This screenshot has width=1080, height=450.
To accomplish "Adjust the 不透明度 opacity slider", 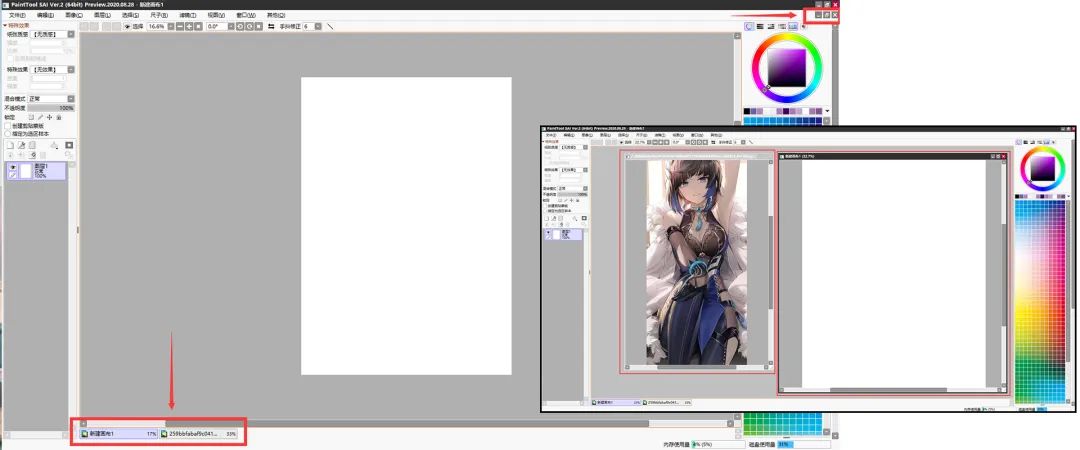I will pyautogui.click(x=51, y=108).
